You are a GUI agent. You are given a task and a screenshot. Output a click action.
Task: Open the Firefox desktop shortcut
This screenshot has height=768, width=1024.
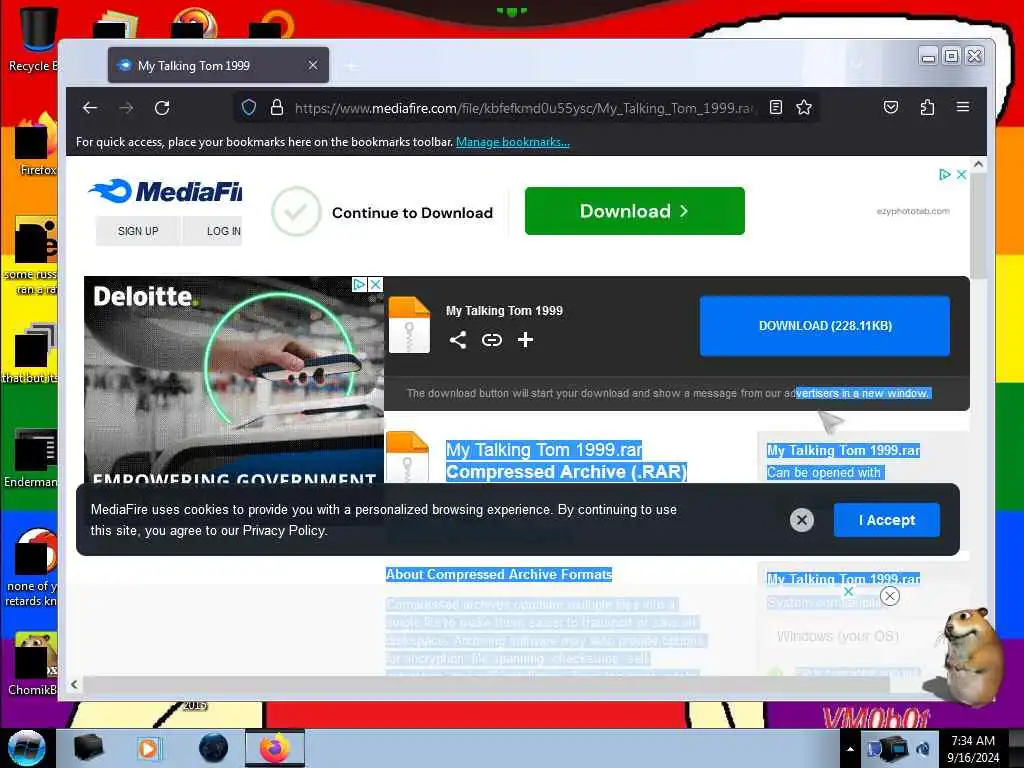point(34,144)
